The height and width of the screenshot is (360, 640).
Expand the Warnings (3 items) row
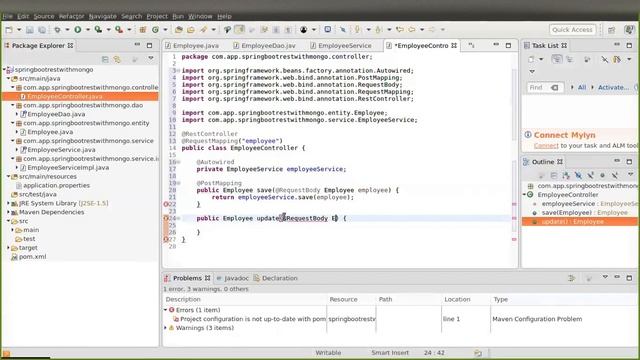click(166, 328)
